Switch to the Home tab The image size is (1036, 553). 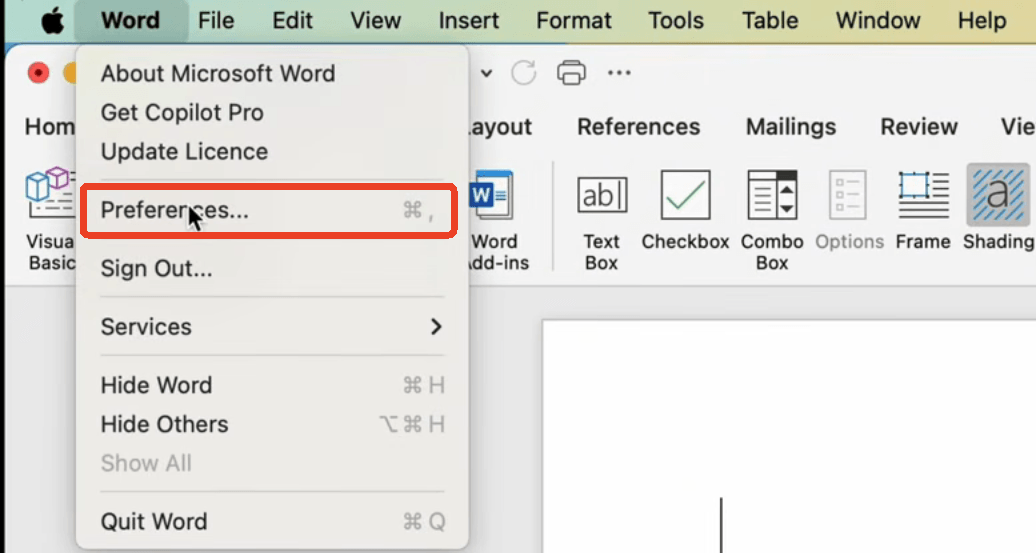click(x=50, y=127)
